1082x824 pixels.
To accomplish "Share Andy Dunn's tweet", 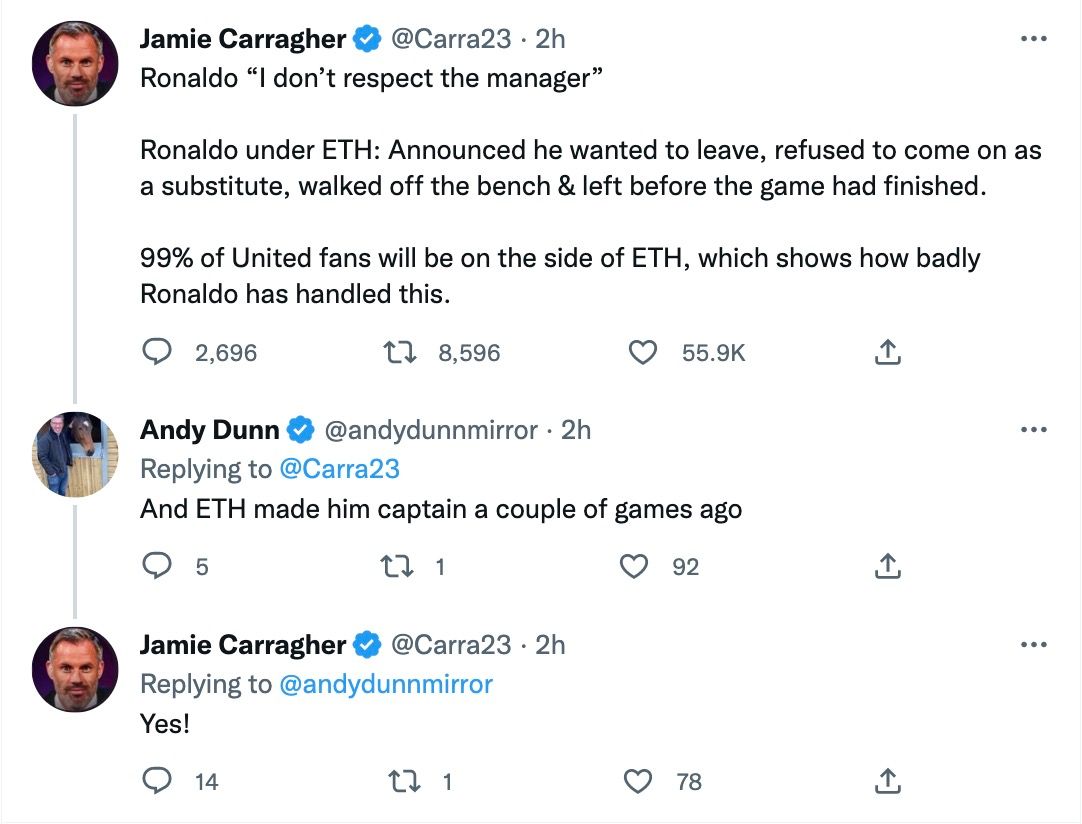I will point(886,566).
